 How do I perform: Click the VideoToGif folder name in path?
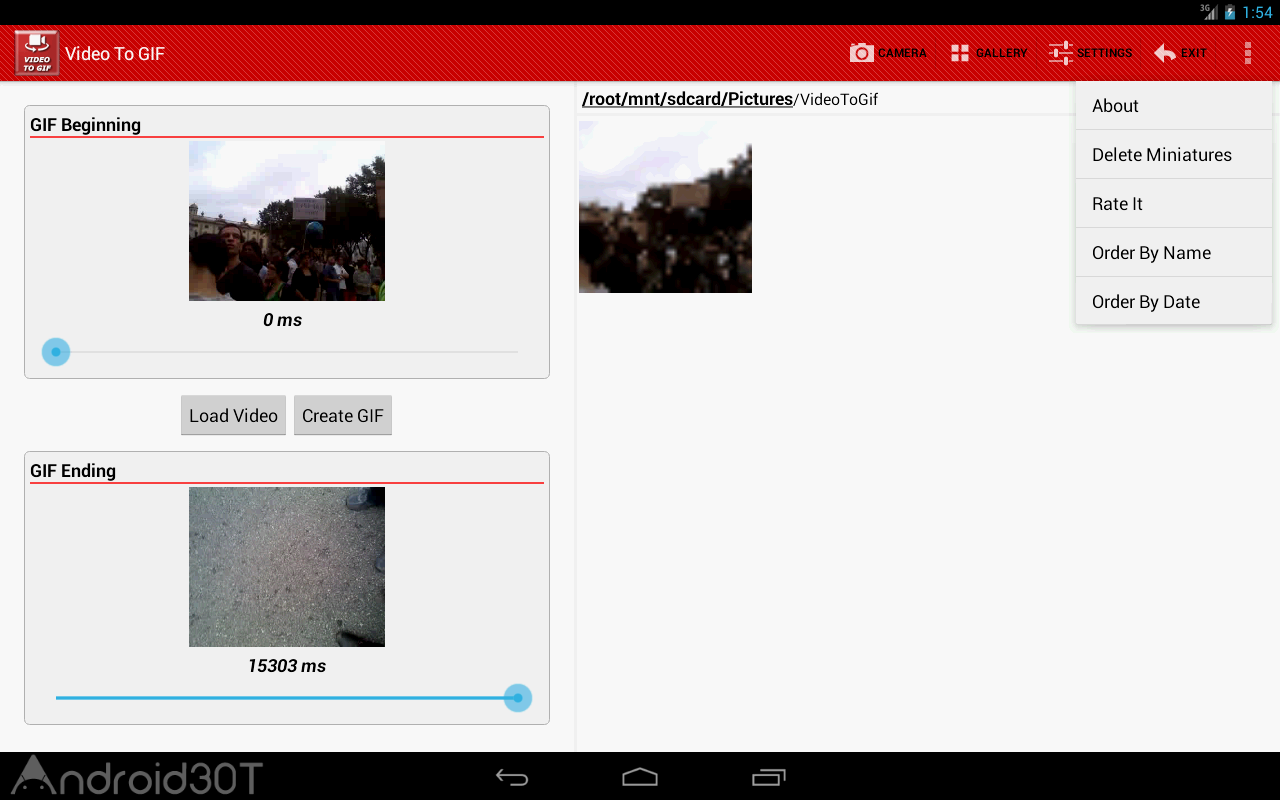839,99
